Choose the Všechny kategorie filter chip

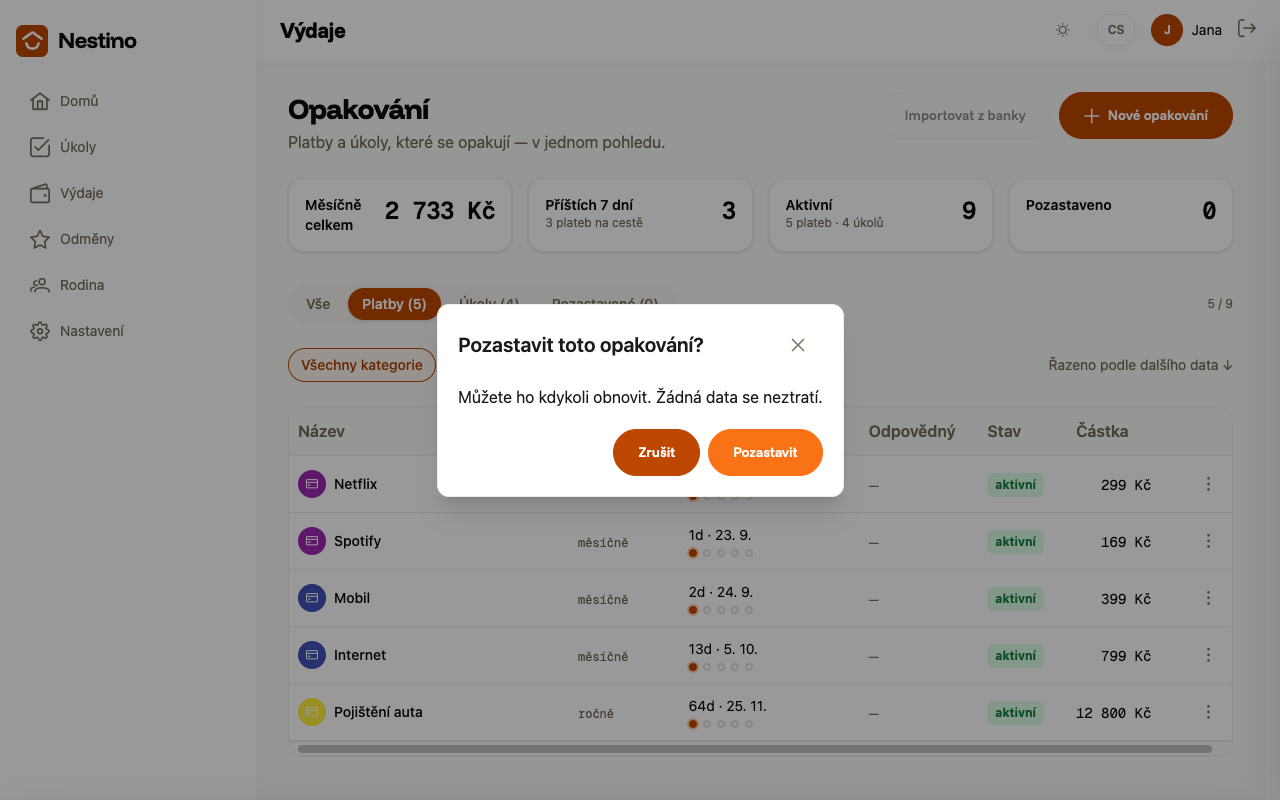362,365
